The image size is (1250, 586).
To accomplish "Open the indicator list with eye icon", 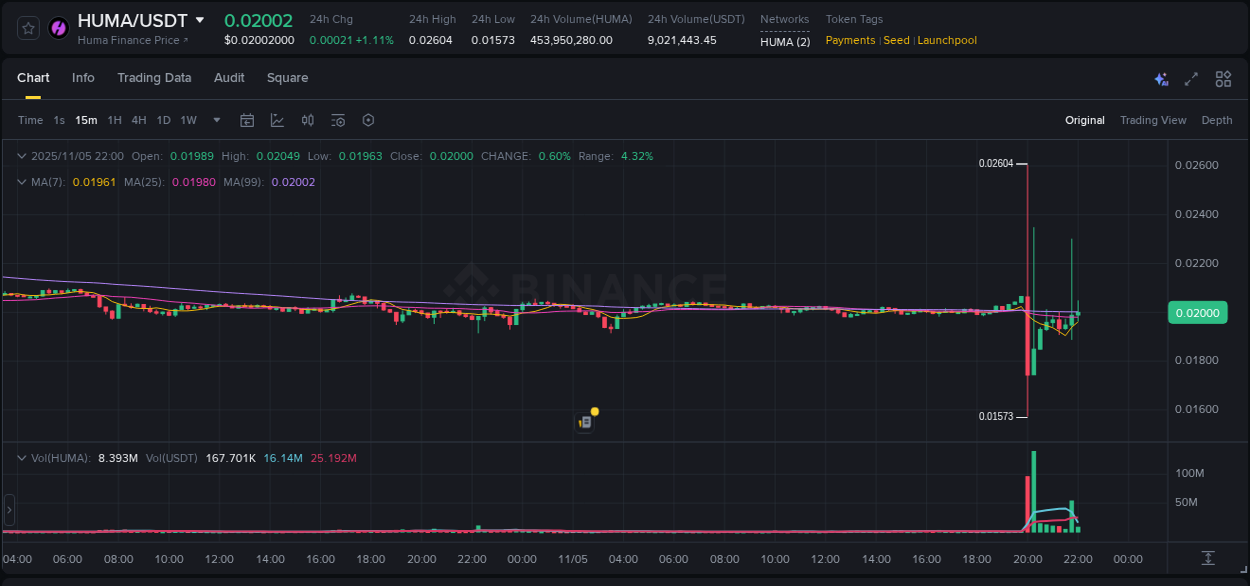I will pyautogui.click(x=337, y=120).
